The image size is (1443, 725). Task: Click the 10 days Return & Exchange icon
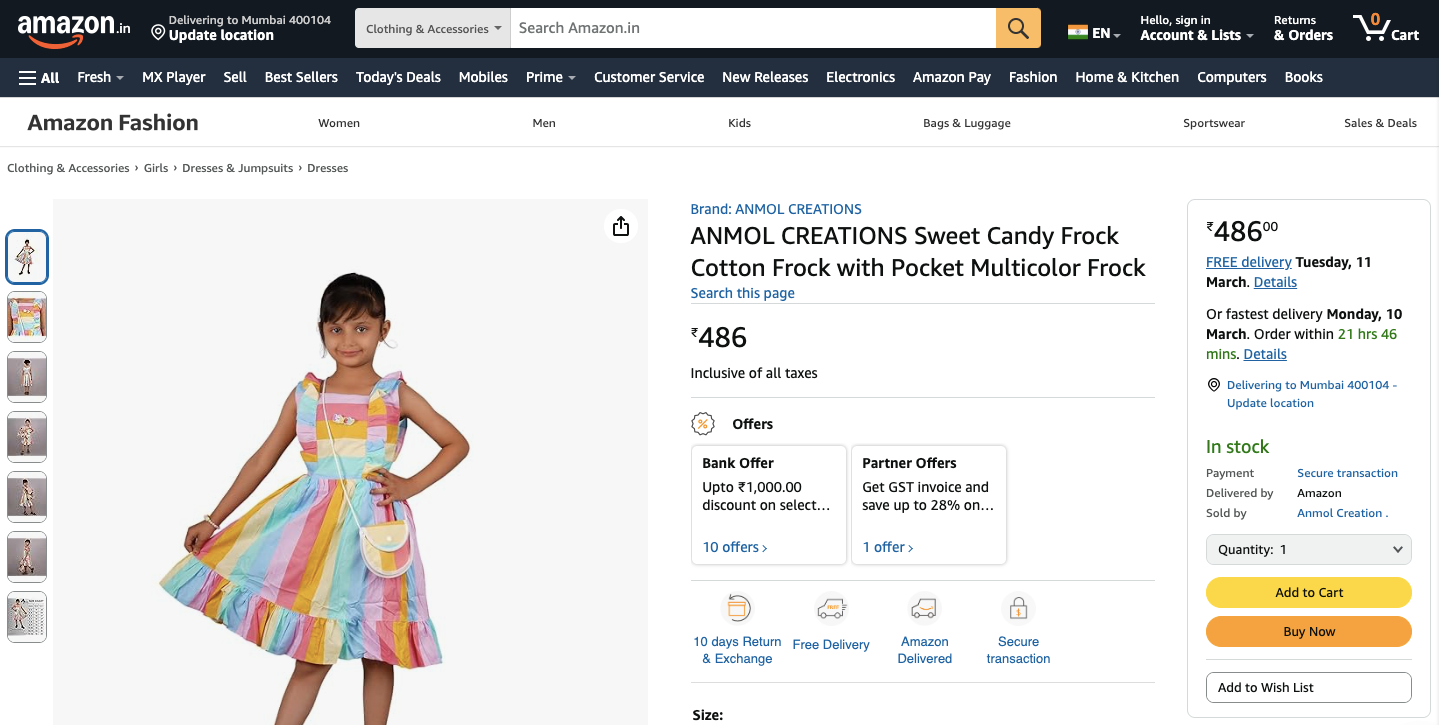tap(737, 608)
